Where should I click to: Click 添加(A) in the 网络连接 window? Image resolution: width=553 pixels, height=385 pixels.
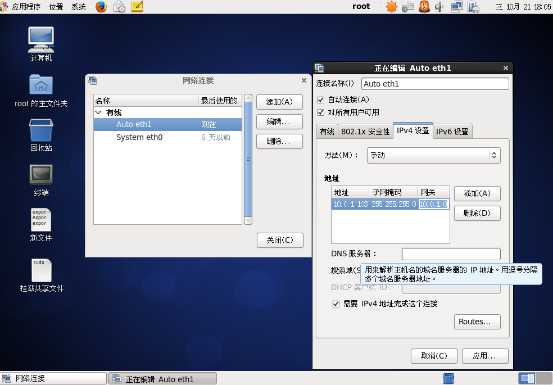pyautogui.click(x=279, y=102)
